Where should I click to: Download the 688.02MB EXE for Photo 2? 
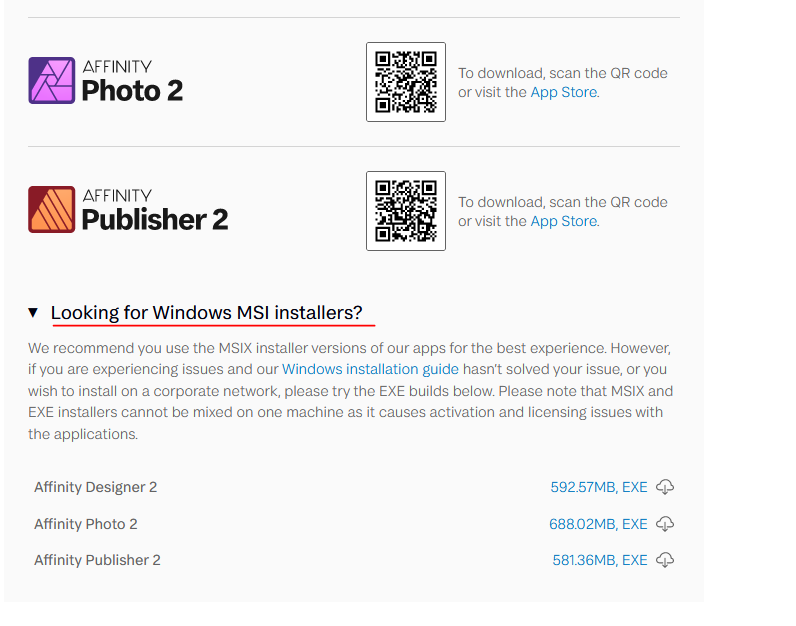point(598,523)
